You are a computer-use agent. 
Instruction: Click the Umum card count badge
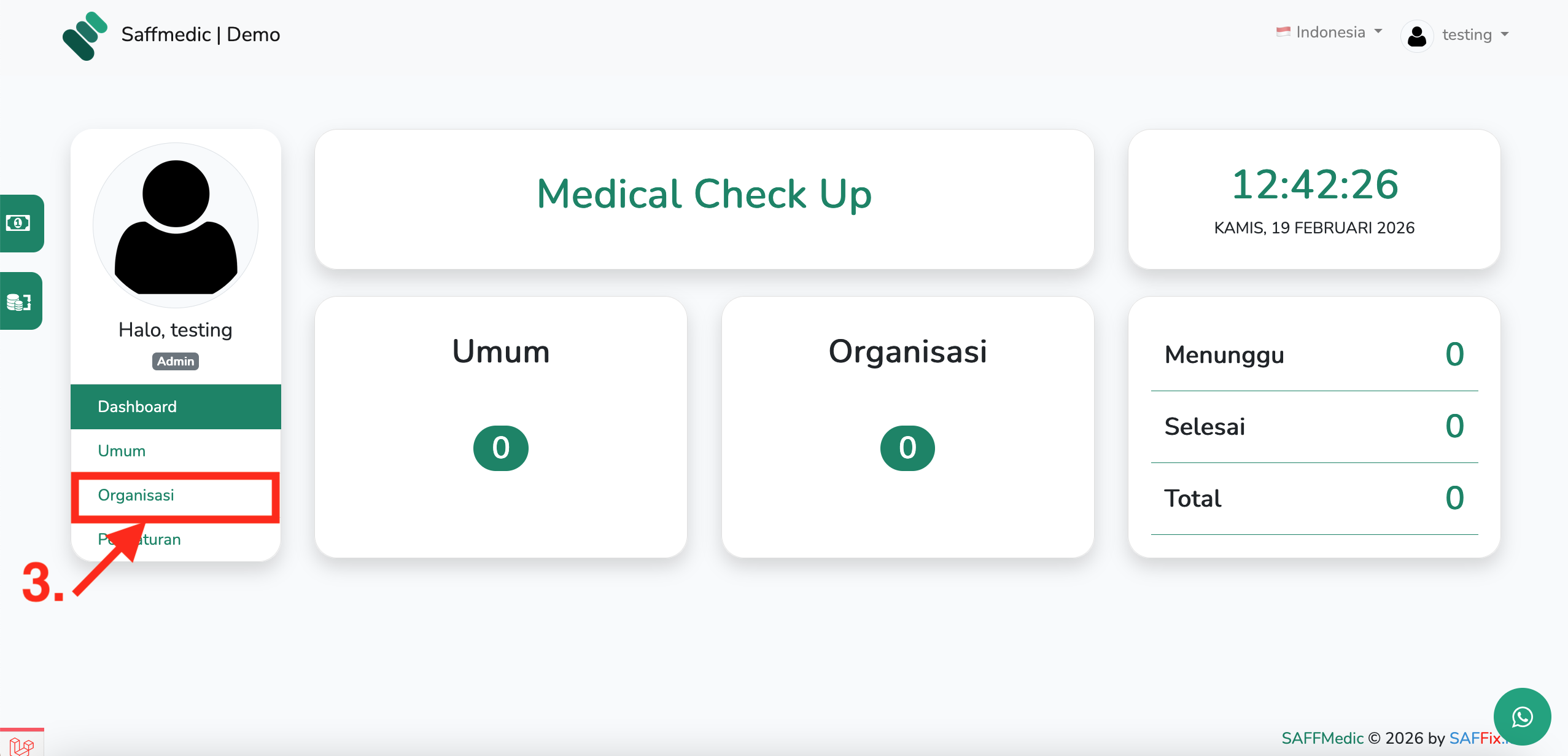coord(500,448)
